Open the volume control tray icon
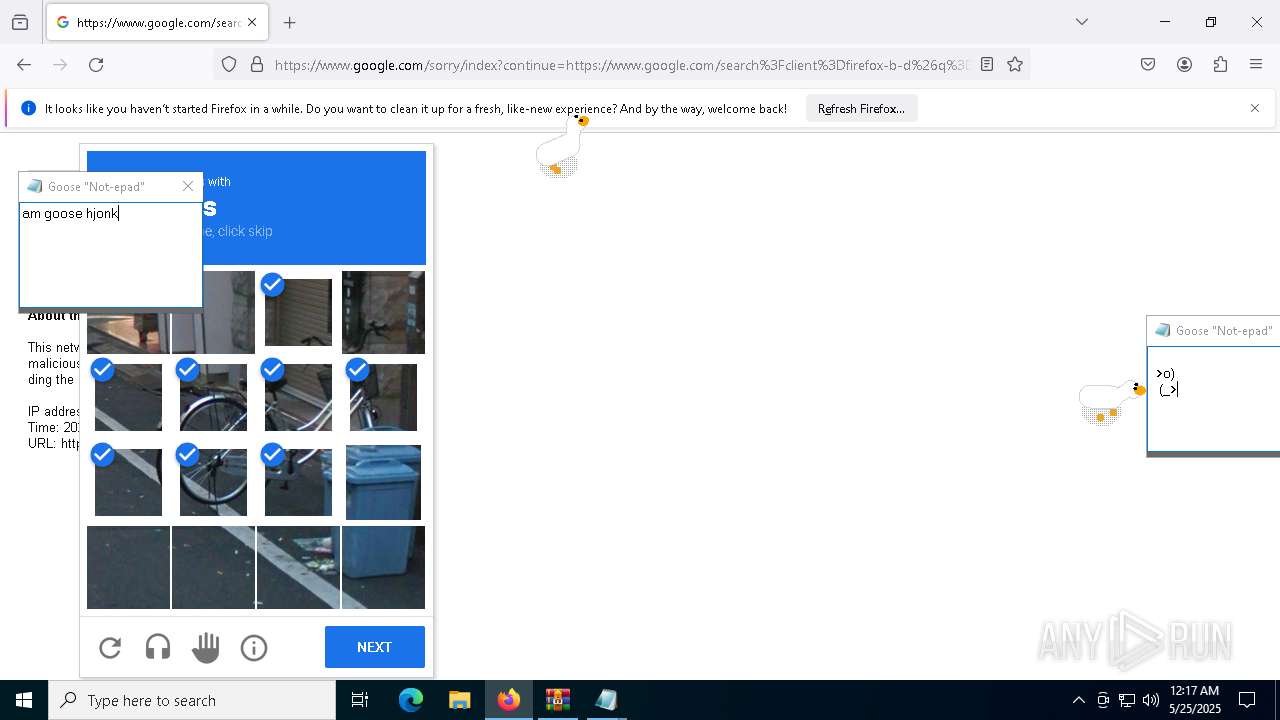This screenshot has height=720, width=1280. [1151, 700]
